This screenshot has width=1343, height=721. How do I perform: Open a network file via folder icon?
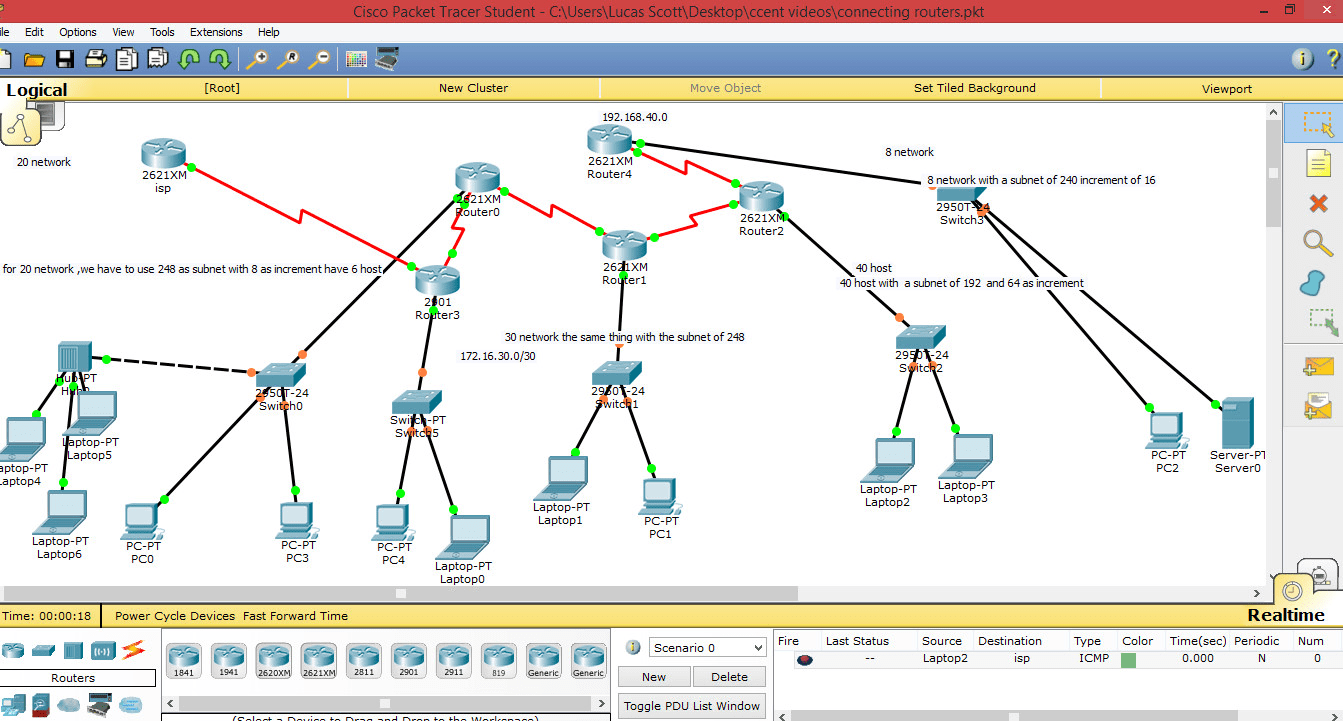click(34, 59)
